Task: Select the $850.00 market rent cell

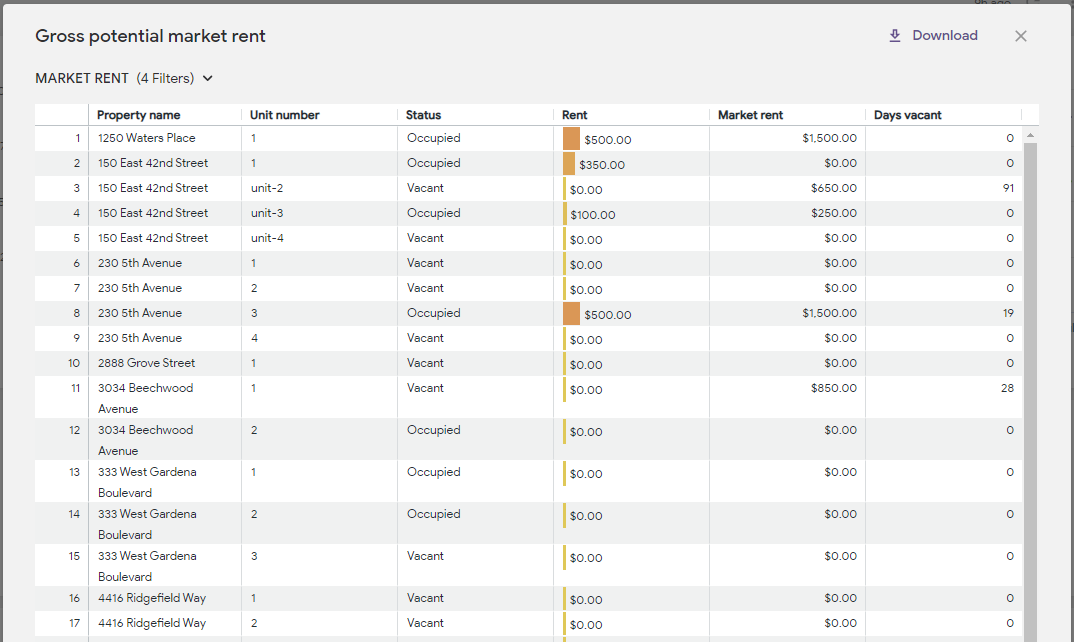Action: pyautogui.click(x=787, y=397)
